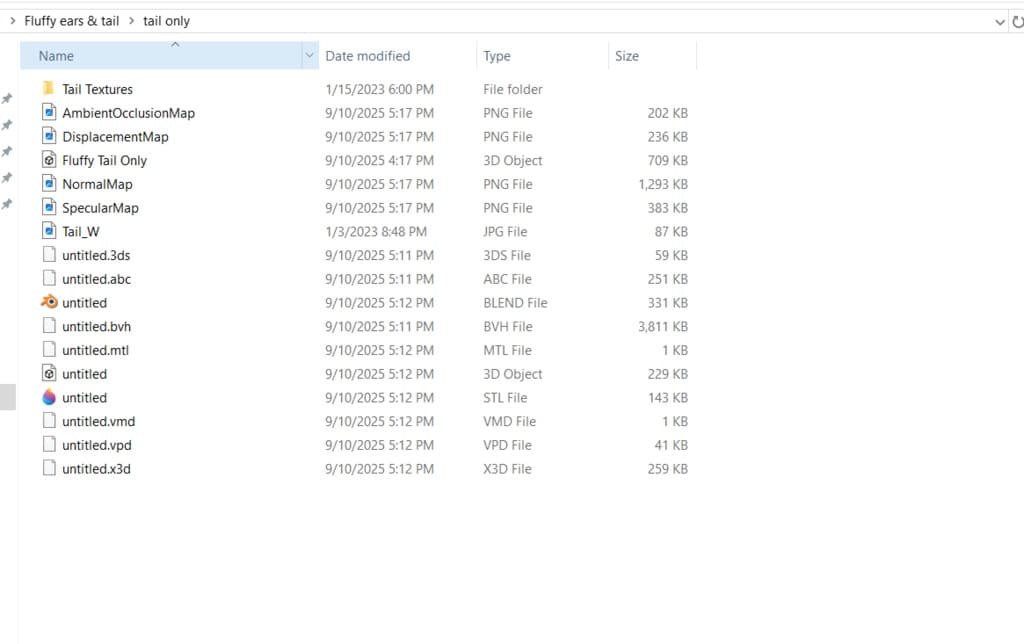The height and width of the screenshot is (644, 1024).
Task: Click the Tail_W JPG image icon
Action: tap(49, 231)
